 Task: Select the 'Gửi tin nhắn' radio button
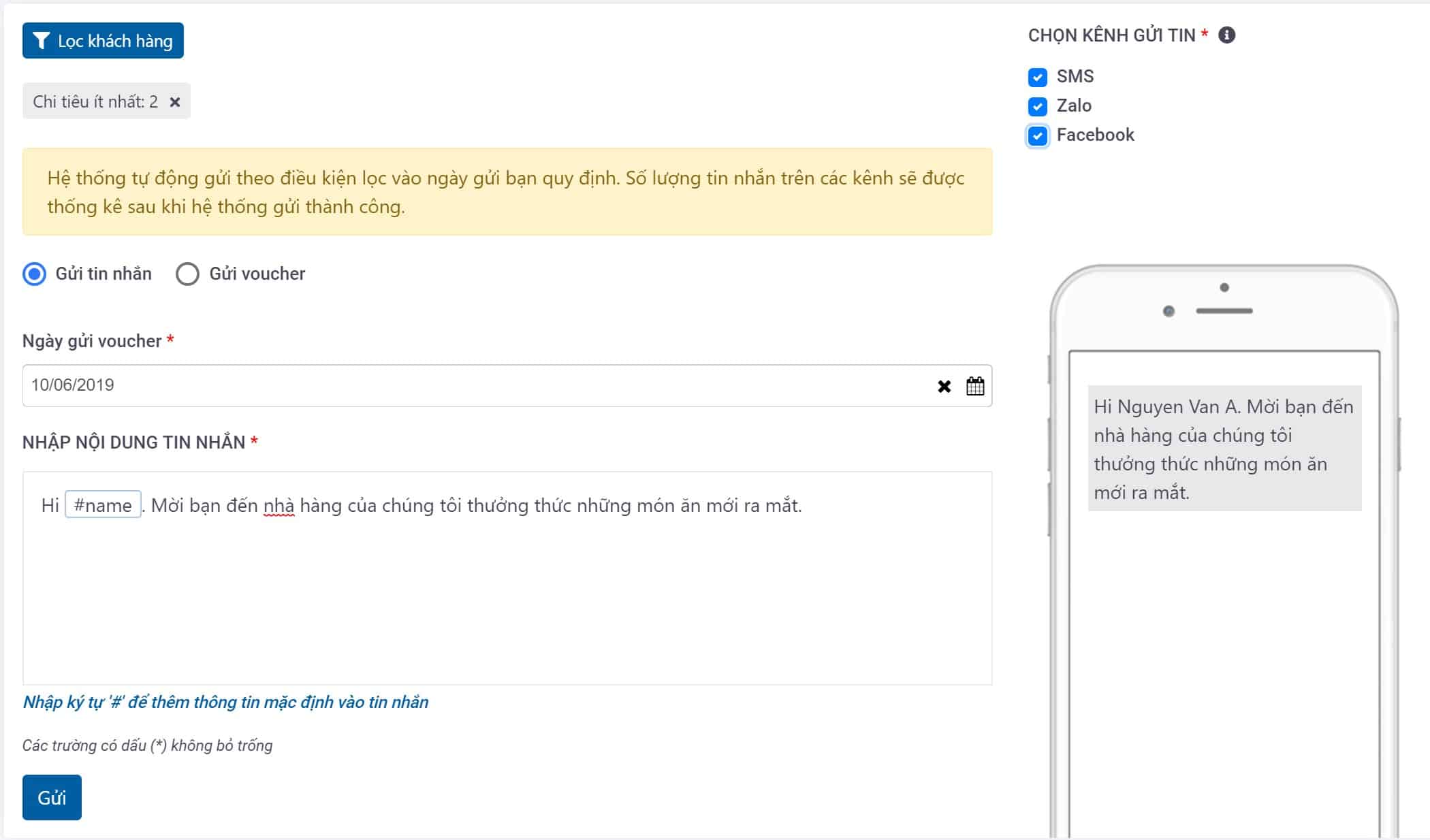click(x=34, y=274)
